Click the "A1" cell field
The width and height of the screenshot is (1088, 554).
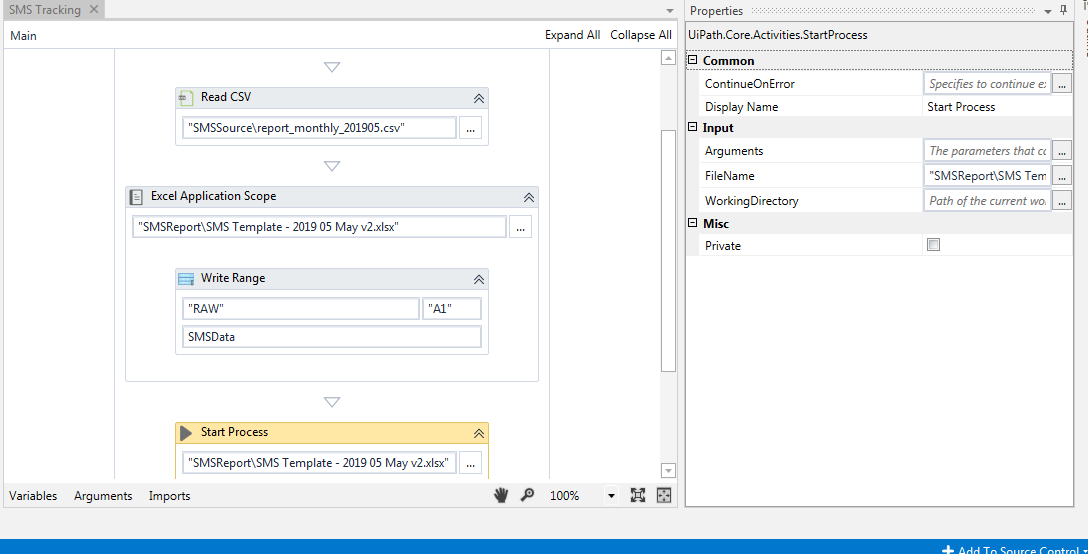[x=452, y=309]
